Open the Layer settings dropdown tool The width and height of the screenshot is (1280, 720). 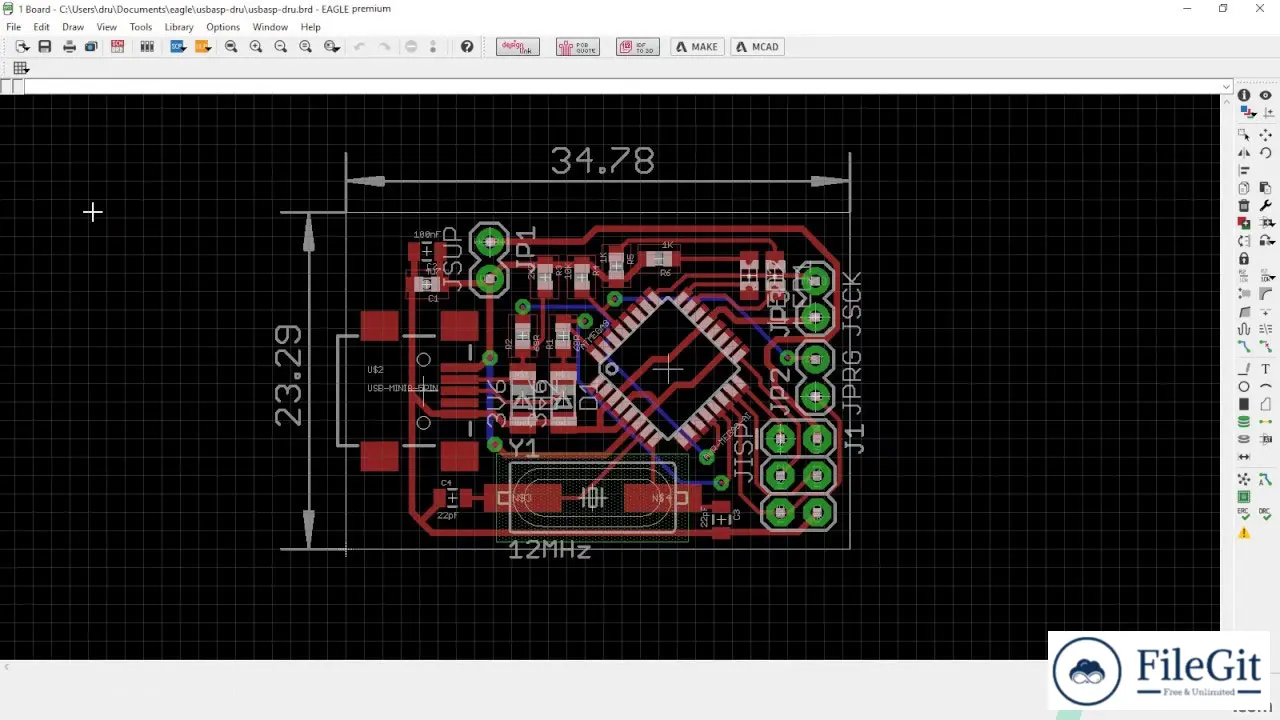coord(1246,113)
